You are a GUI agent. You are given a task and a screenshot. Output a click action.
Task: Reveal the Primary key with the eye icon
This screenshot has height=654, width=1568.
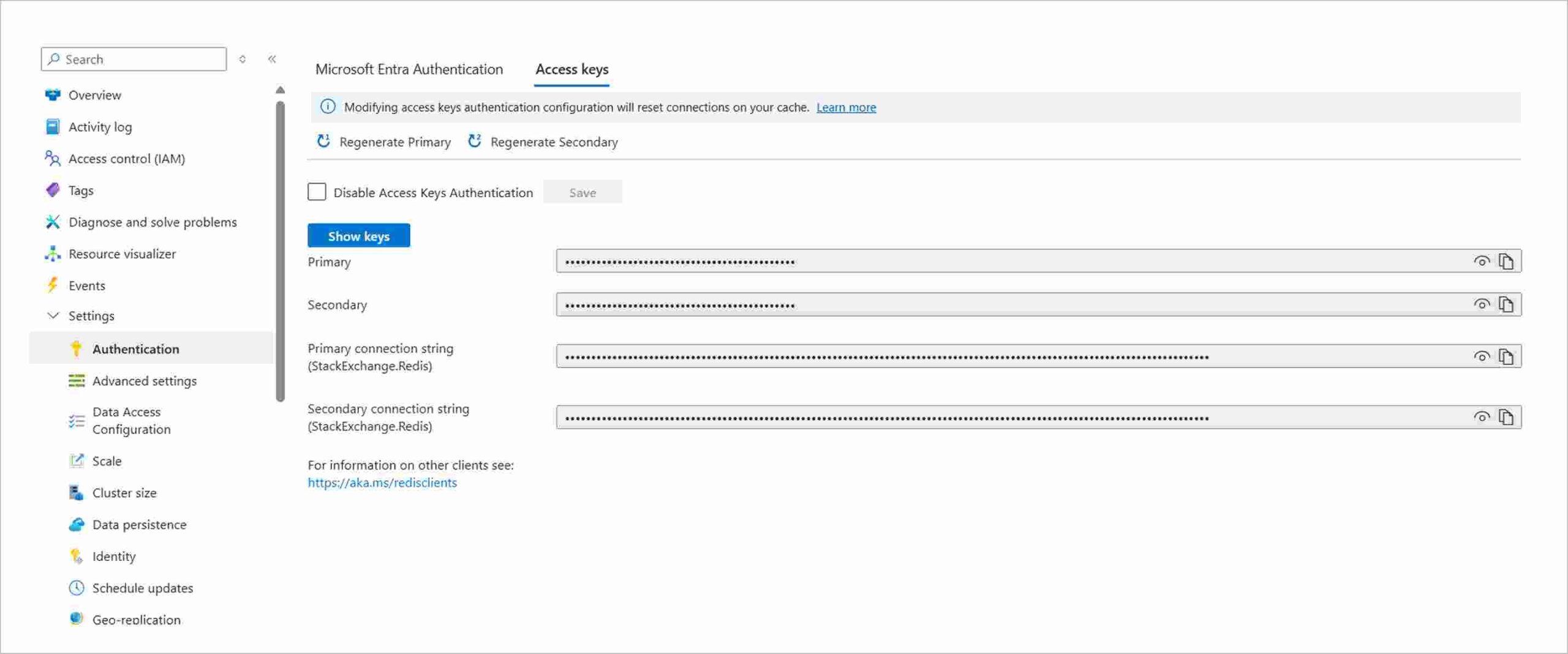1481,261
